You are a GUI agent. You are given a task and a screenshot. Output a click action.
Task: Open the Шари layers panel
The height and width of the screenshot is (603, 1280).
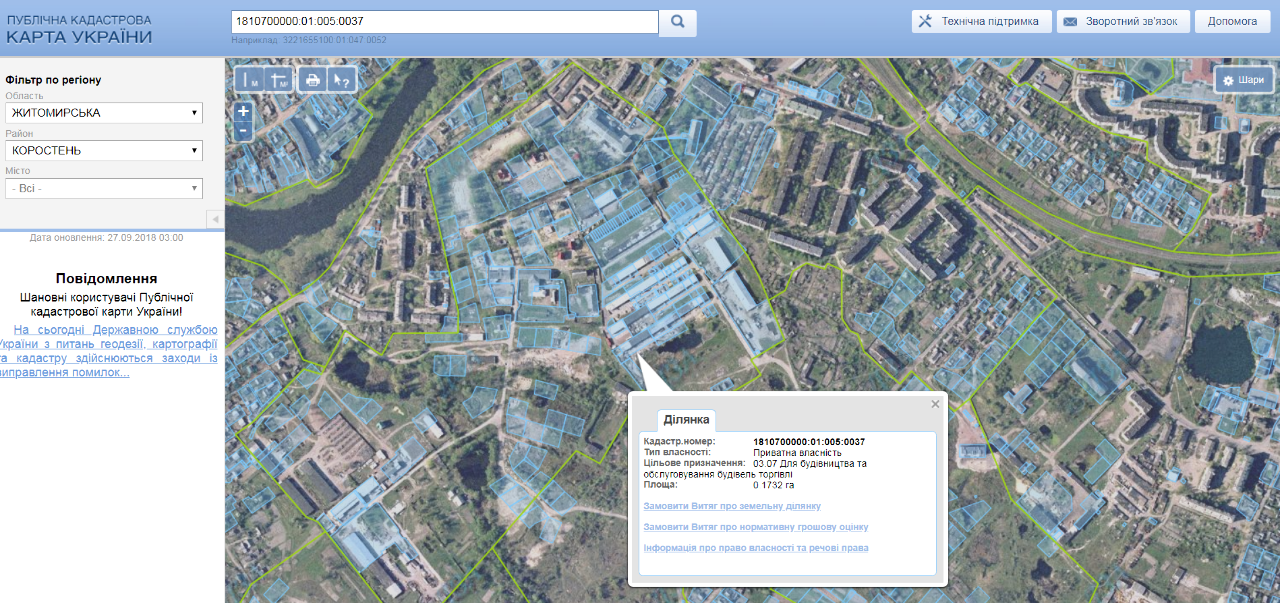point(1244,80)
